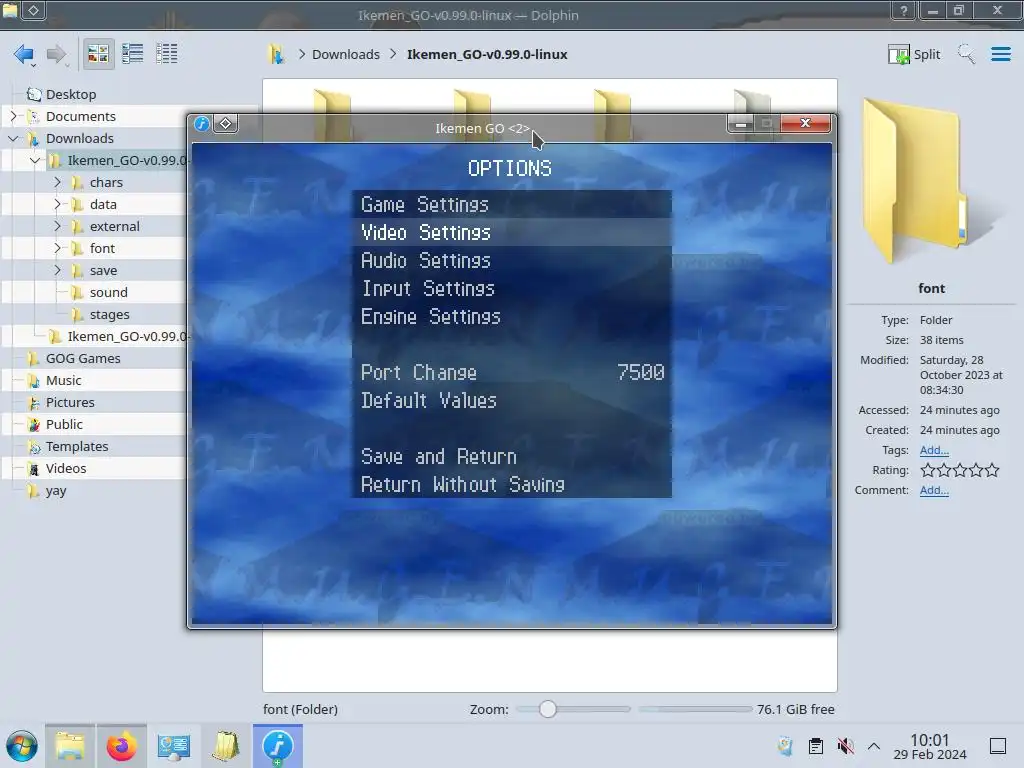This screenshot has width=1024, height=768.
Task: Set rating to five stars
Action: tap(992, 470)
